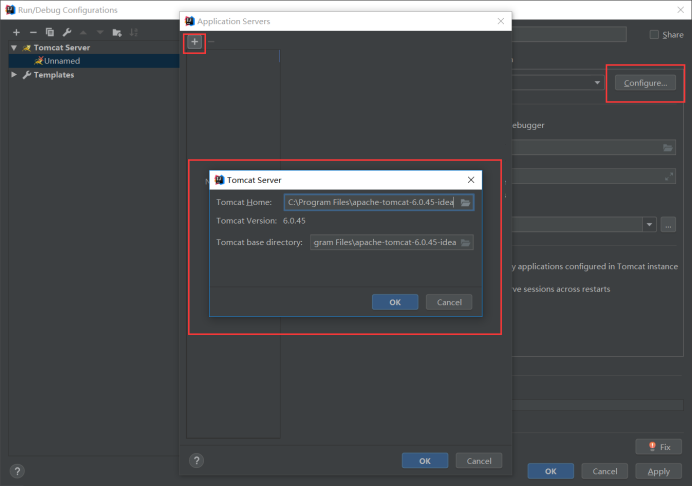Click the add configuration plus icon in Run/Debug toolbar
Viewport: 693px width, 487px height.
click(16, 32)
